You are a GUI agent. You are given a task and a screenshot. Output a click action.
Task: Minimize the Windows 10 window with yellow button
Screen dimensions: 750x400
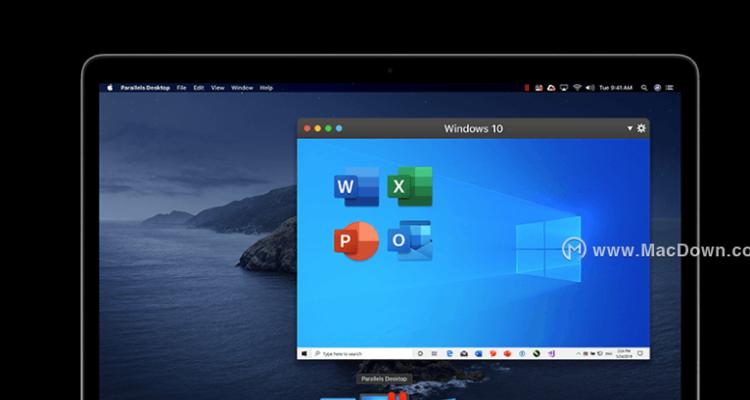[318, 128]
